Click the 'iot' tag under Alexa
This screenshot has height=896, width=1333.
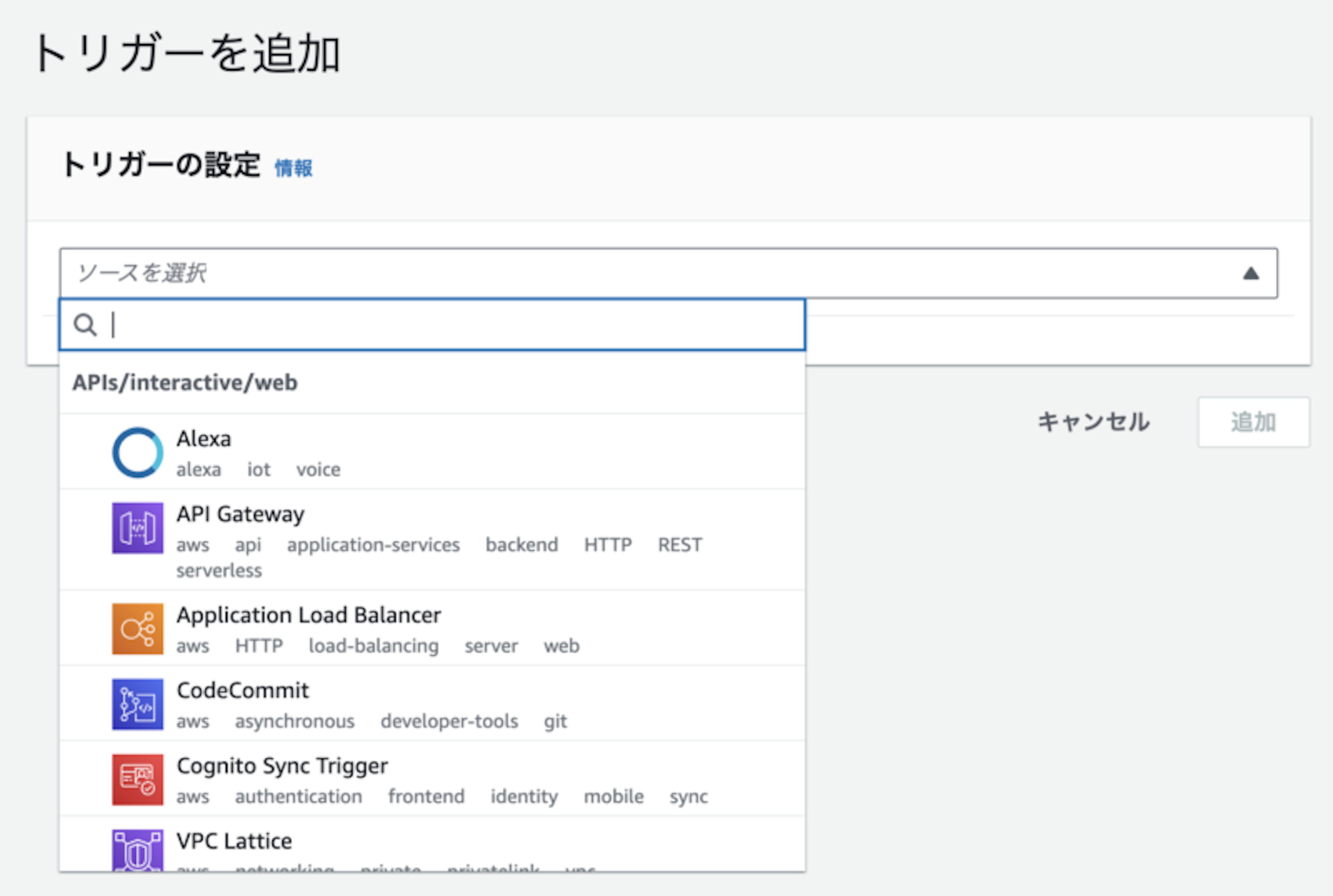click(x=258, y=470)
